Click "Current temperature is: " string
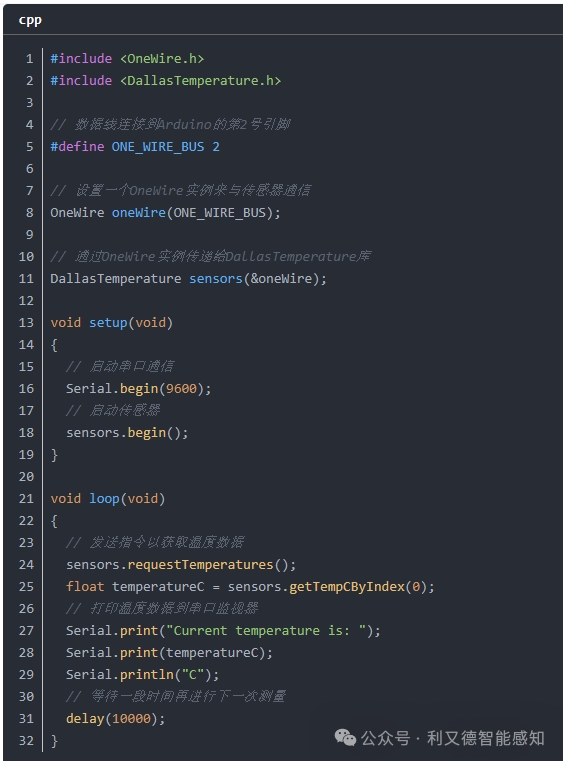 (x=266, y=630)
